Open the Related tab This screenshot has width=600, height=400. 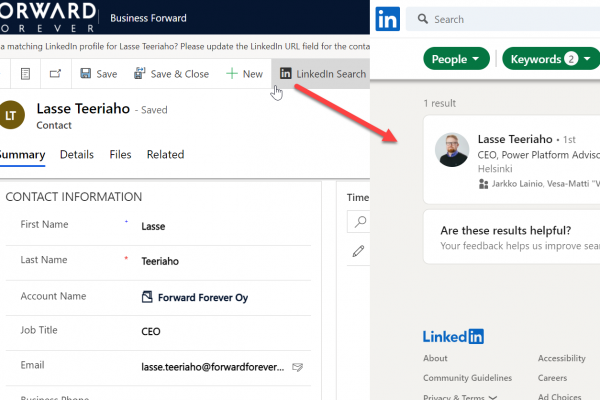pos(165,155)
